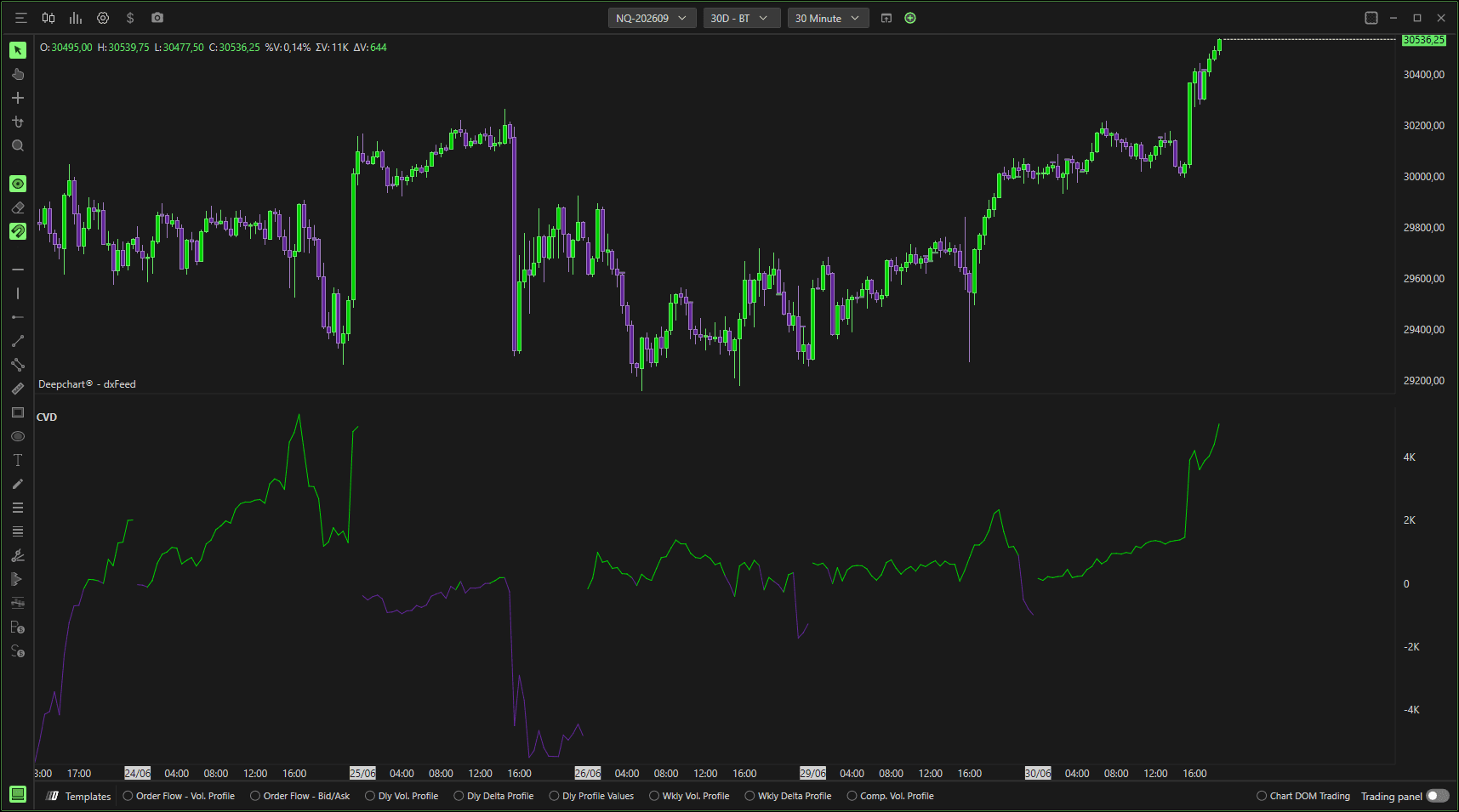The height and width of the screenshot is (812, 1459).
Task: Click the dollar sign trading icon
Action: click(130, 18)
